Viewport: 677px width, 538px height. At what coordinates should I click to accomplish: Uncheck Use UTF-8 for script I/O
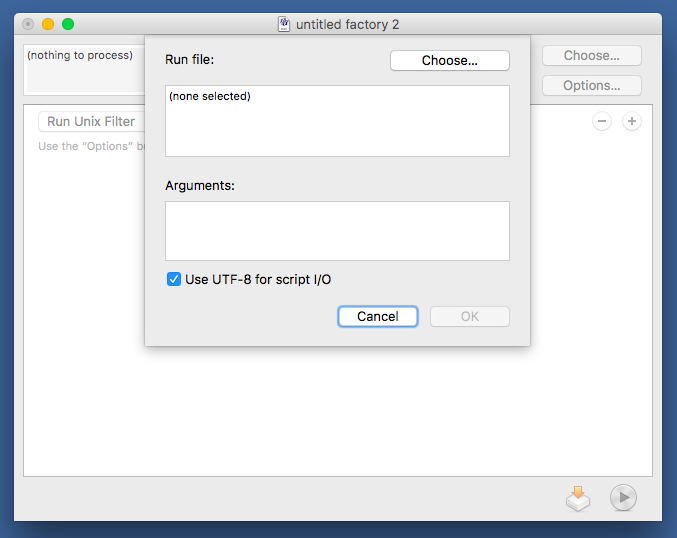[174, 280]
